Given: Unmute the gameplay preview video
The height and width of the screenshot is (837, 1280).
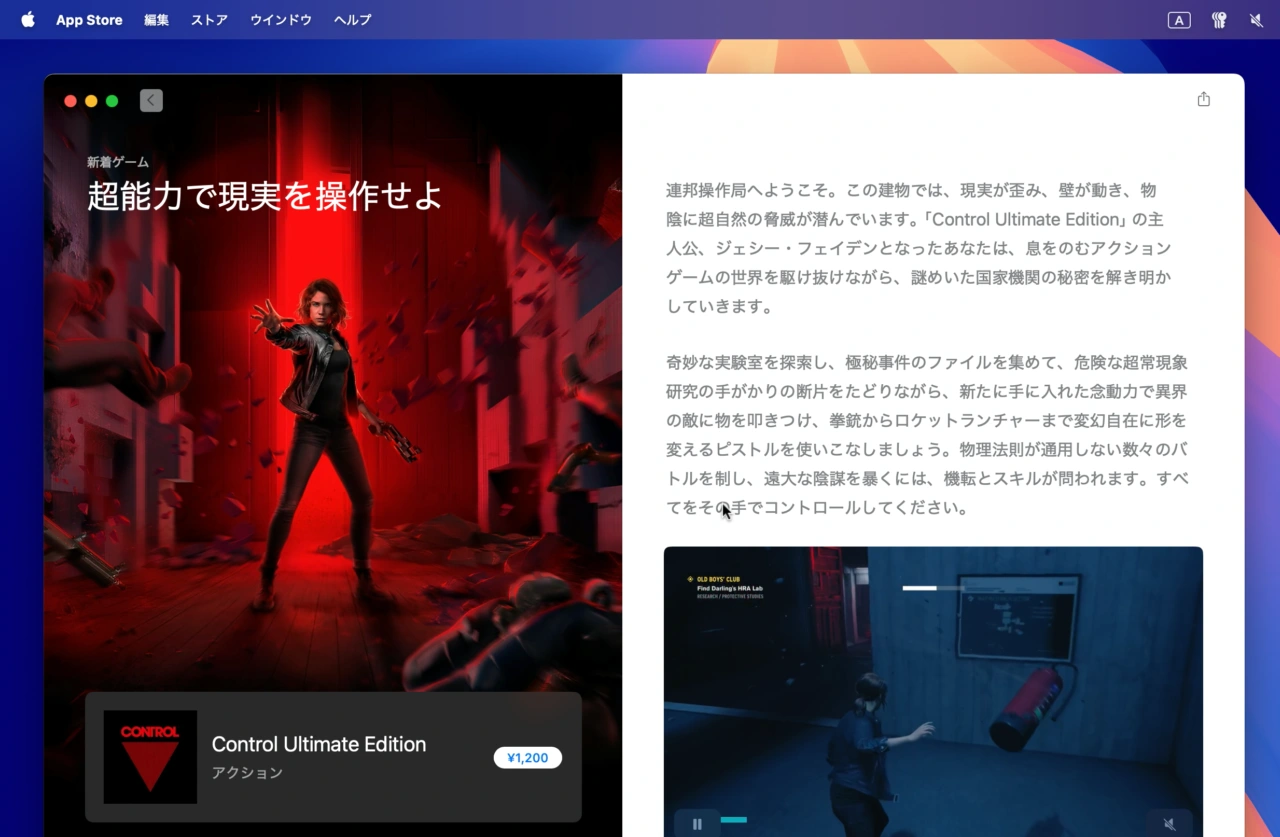Looking at the screenshot, I should pos(1169,824).
